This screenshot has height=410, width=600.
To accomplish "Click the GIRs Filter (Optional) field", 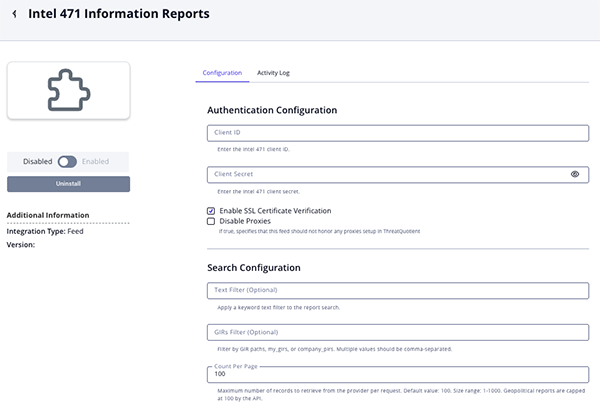I will pyautogui.click(x=398, y=332).
